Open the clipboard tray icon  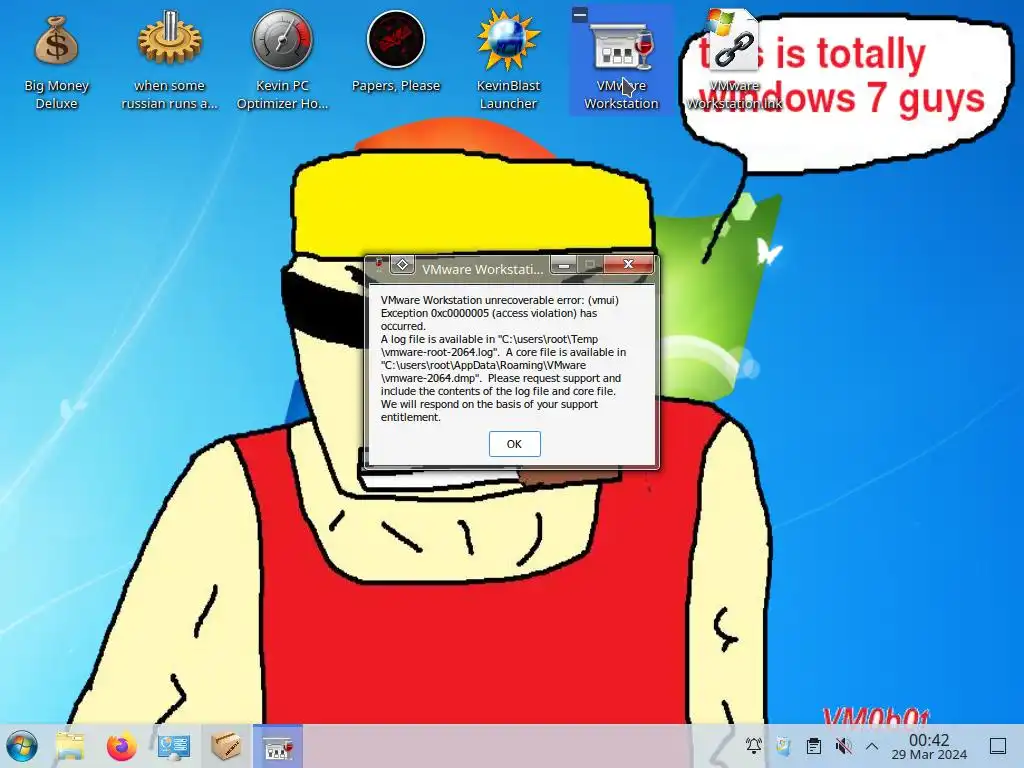[x=814, y=745]
